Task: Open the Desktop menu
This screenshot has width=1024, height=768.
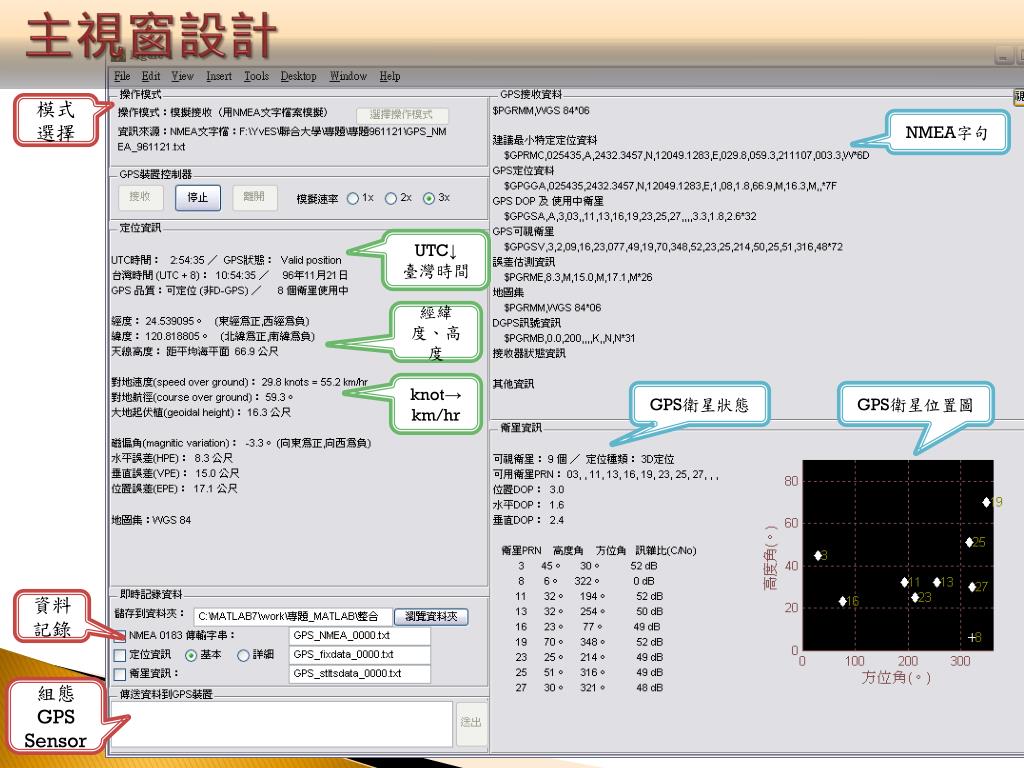Action: pyautogui.click(x=298, y=76)
